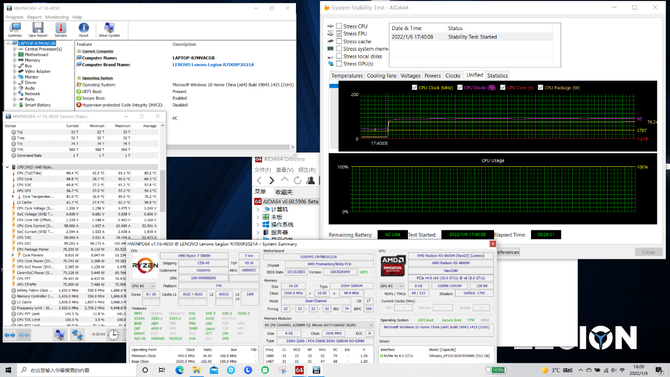The height and width of the screenshot is (377, 670).
Task: Enable the Stress CPU checkbox
Action: click(x=339, y=26)
